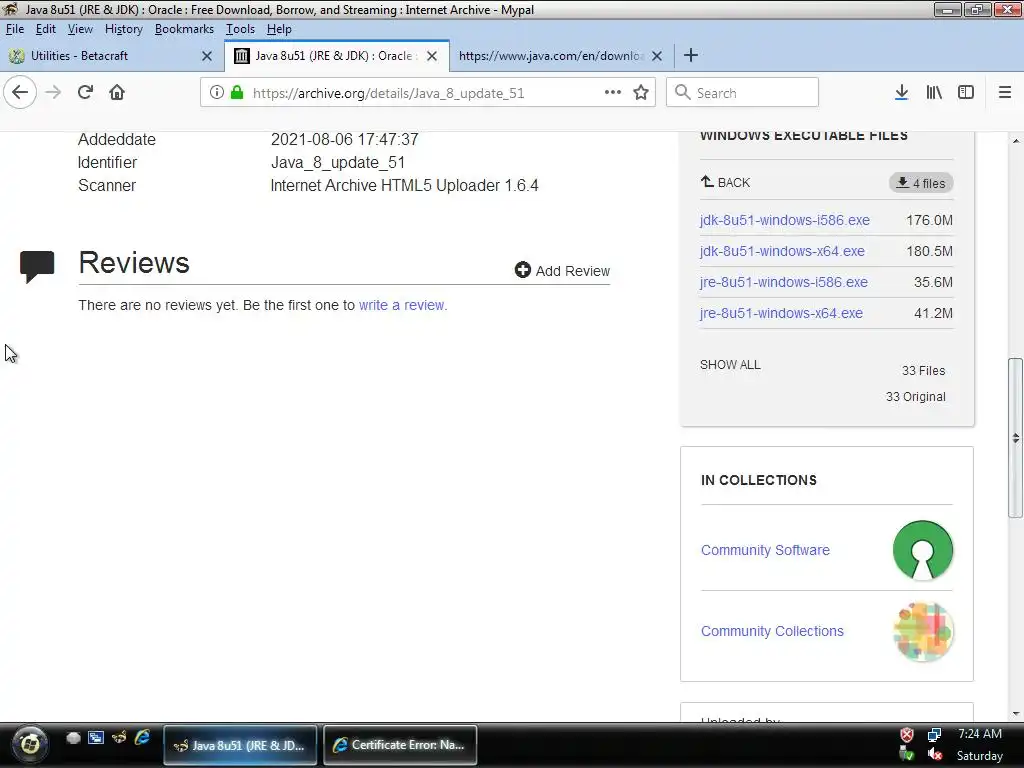1024x768 pixels.
Task: Follow the write a review link
Action: click(x=402, y=305)
